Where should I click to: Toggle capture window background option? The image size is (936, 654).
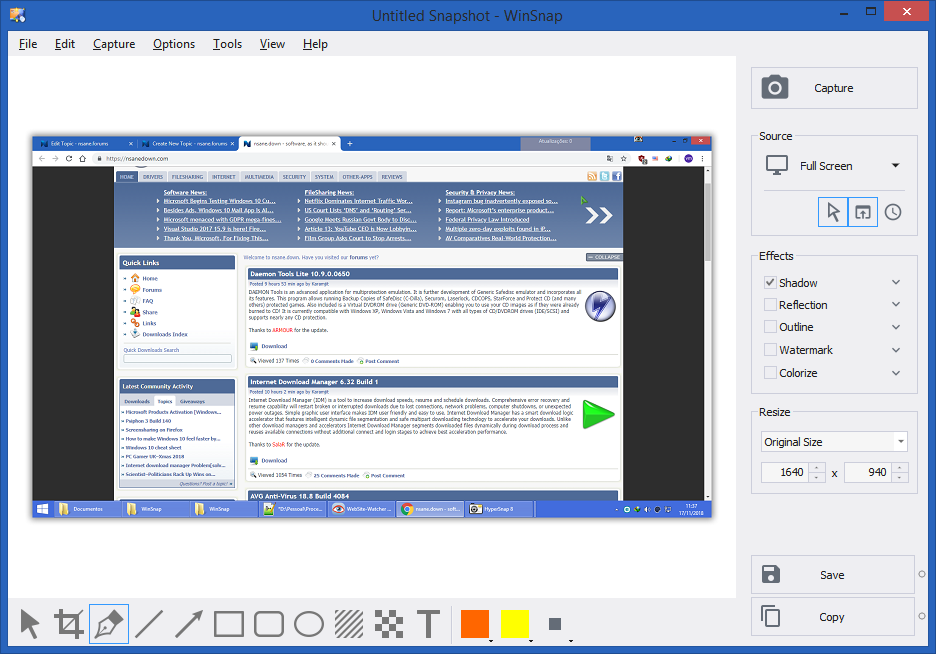tap(863, 212)
